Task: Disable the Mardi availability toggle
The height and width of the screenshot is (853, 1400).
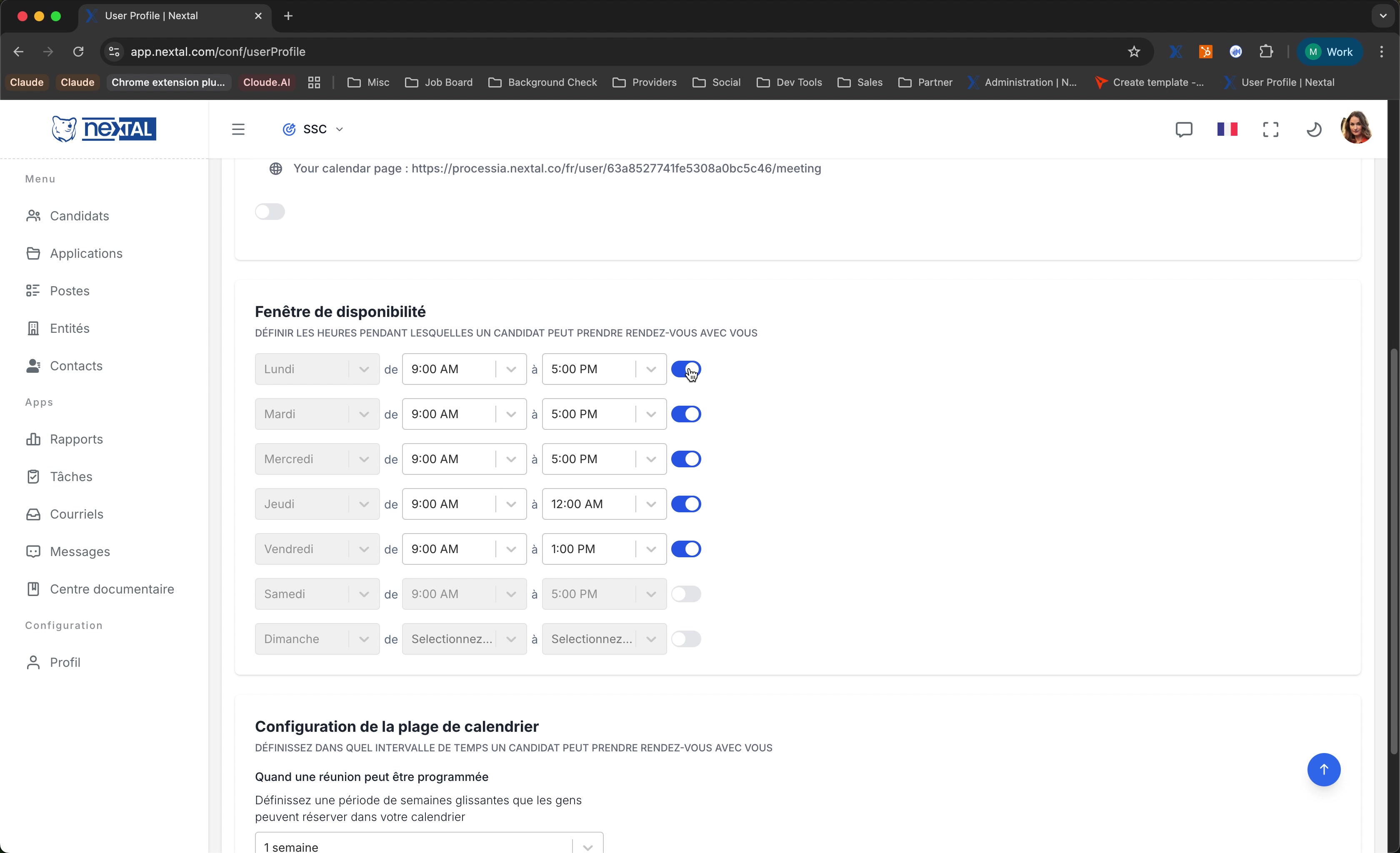Action: tap(686, 414)
